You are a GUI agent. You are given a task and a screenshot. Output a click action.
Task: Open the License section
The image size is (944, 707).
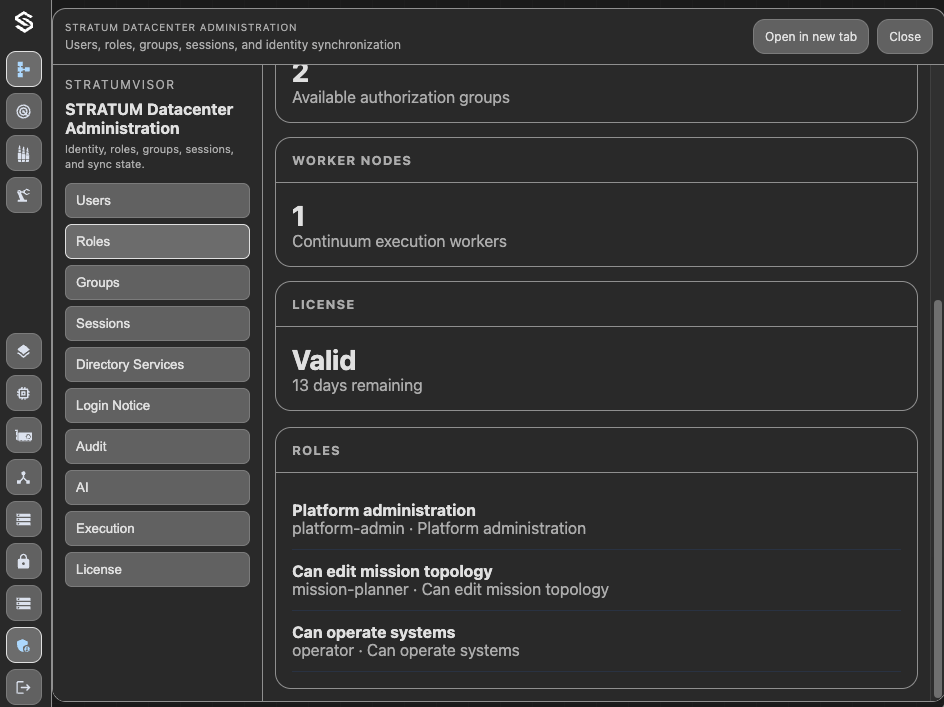(157, 569)
